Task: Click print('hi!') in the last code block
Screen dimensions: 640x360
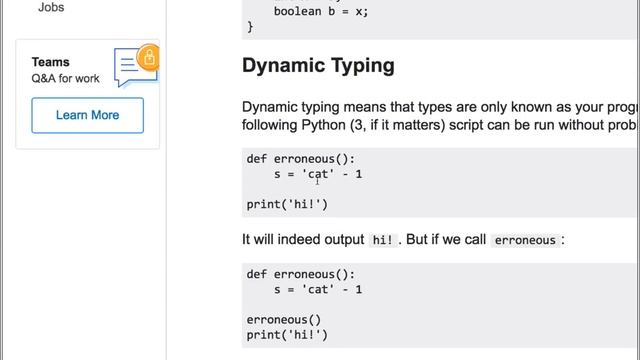Action: point(287,335)
